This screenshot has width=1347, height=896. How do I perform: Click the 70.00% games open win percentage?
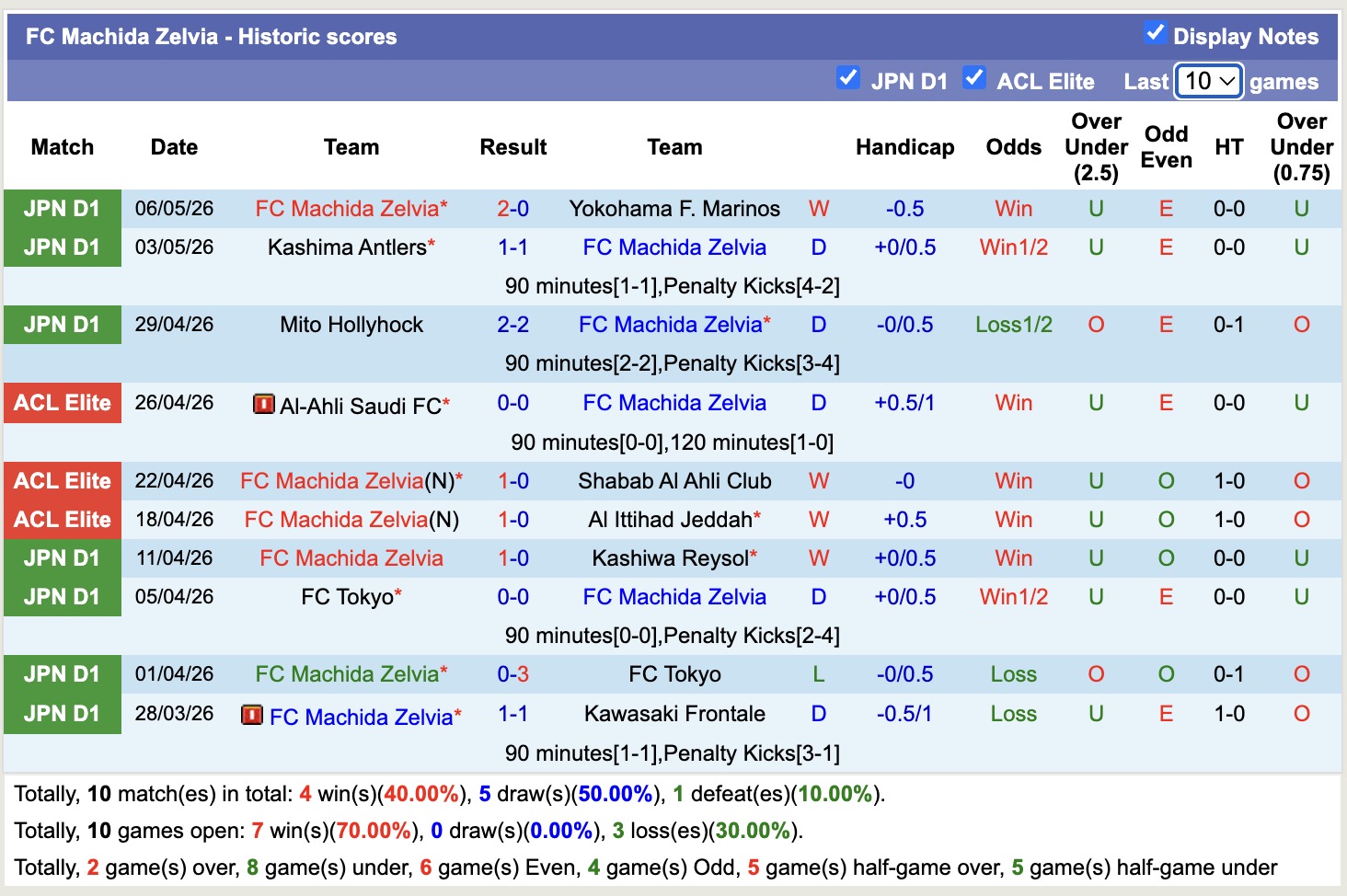[x=374, y=831]
